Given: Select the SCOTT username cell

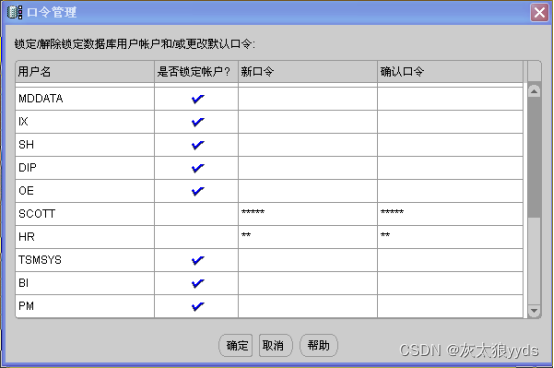Looking at the screenshot, I should click(x=85, y=214).
